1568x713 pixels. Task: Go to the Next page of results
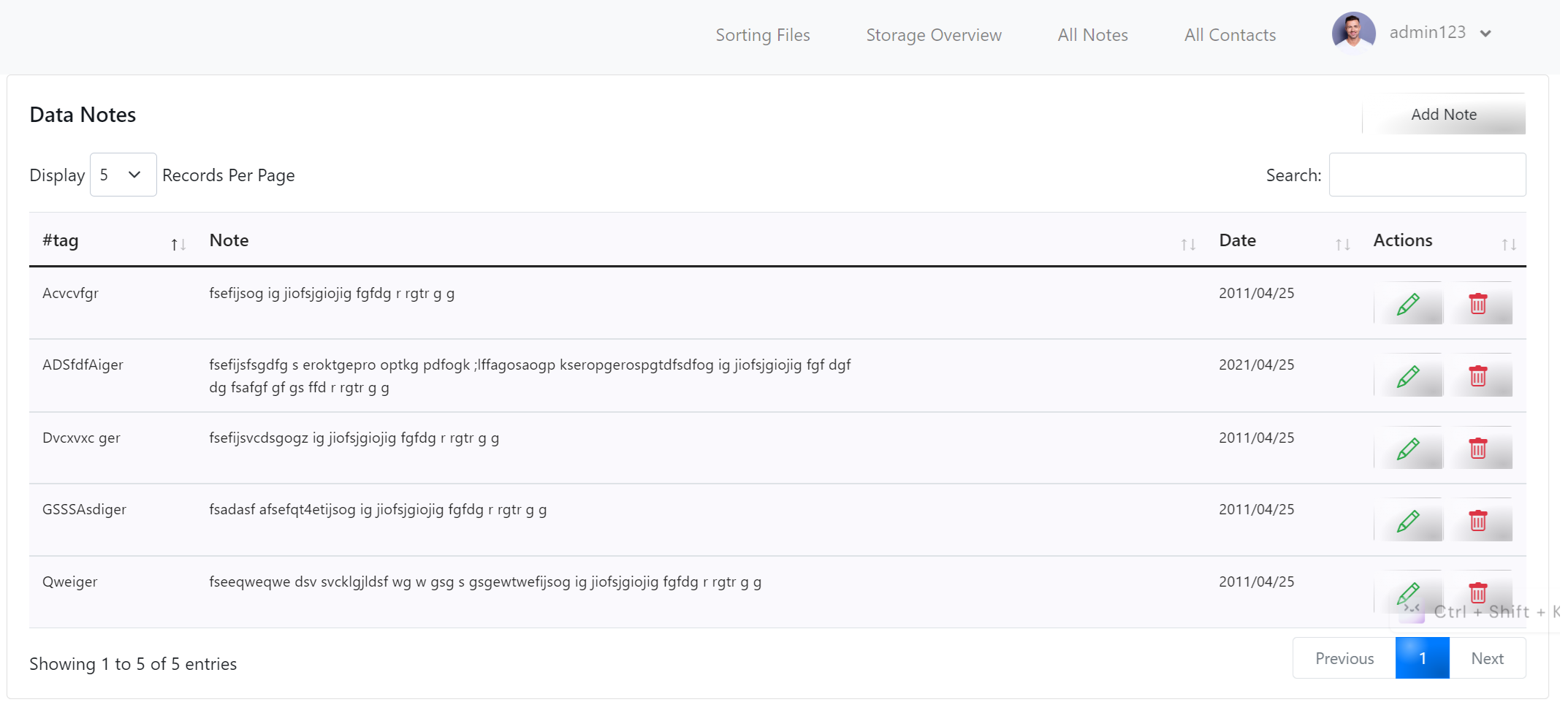pyautogui.click(x=1487, y=658)
